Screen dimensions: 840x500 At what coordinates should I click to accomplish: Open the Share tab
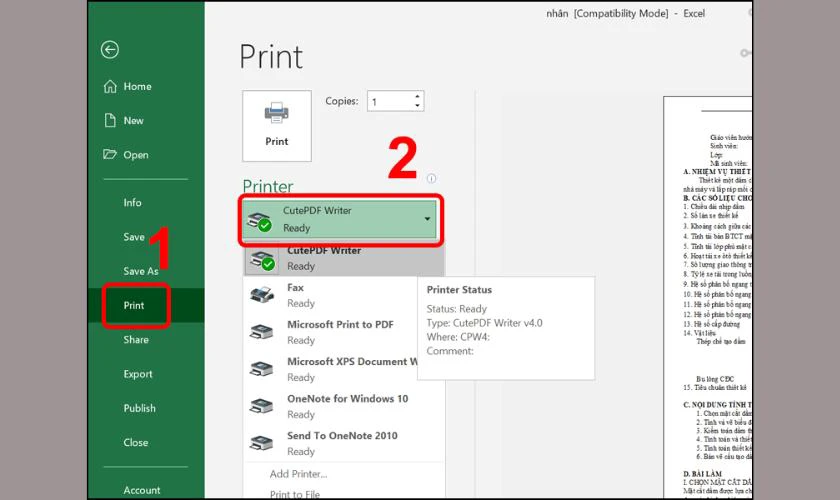[146, 340]
